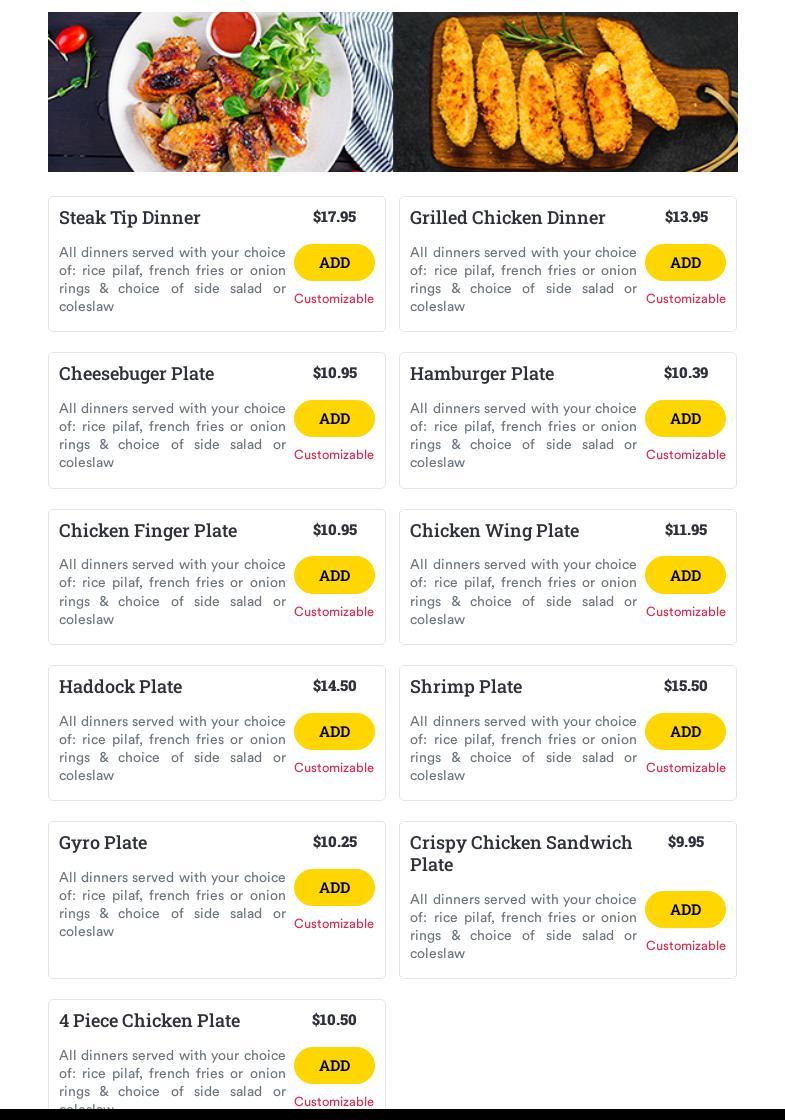Viewport: 785px width, 1120px height.
Task: Add the Shrimp Plate
Action: click(685, 731)
